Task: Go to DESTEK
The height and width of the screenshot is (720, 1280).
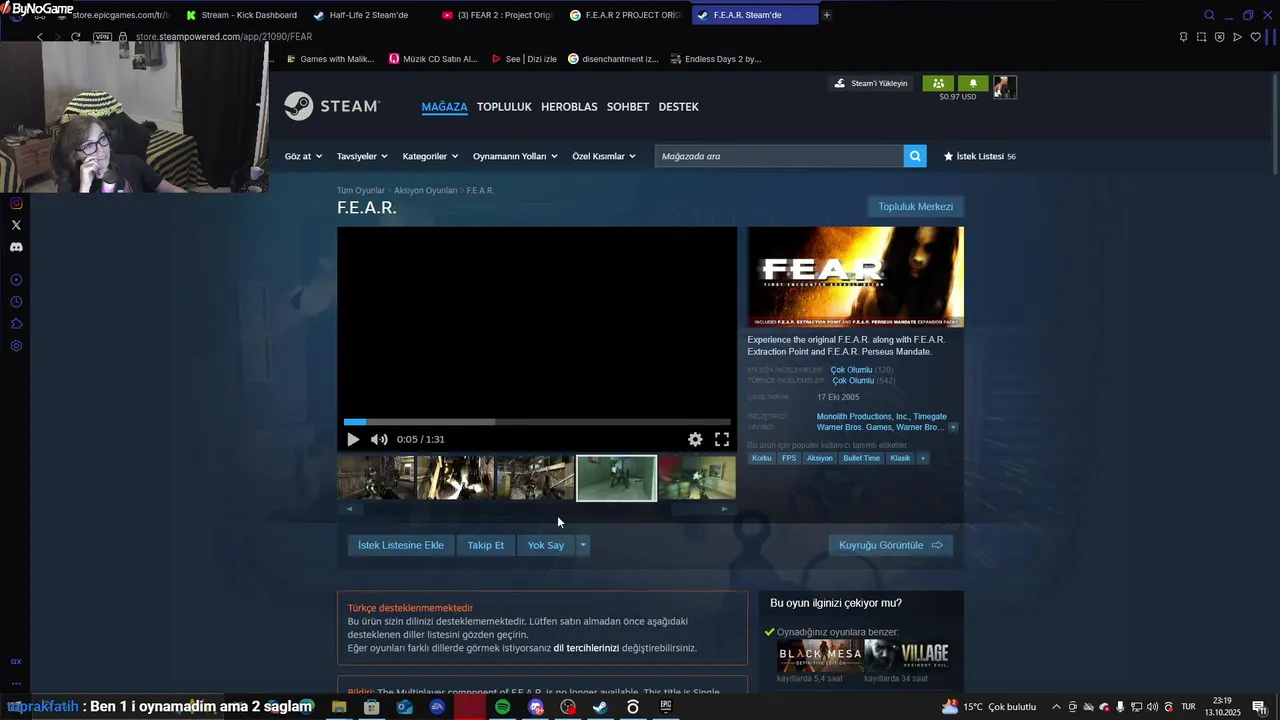Action: click(x=678, y=107)
